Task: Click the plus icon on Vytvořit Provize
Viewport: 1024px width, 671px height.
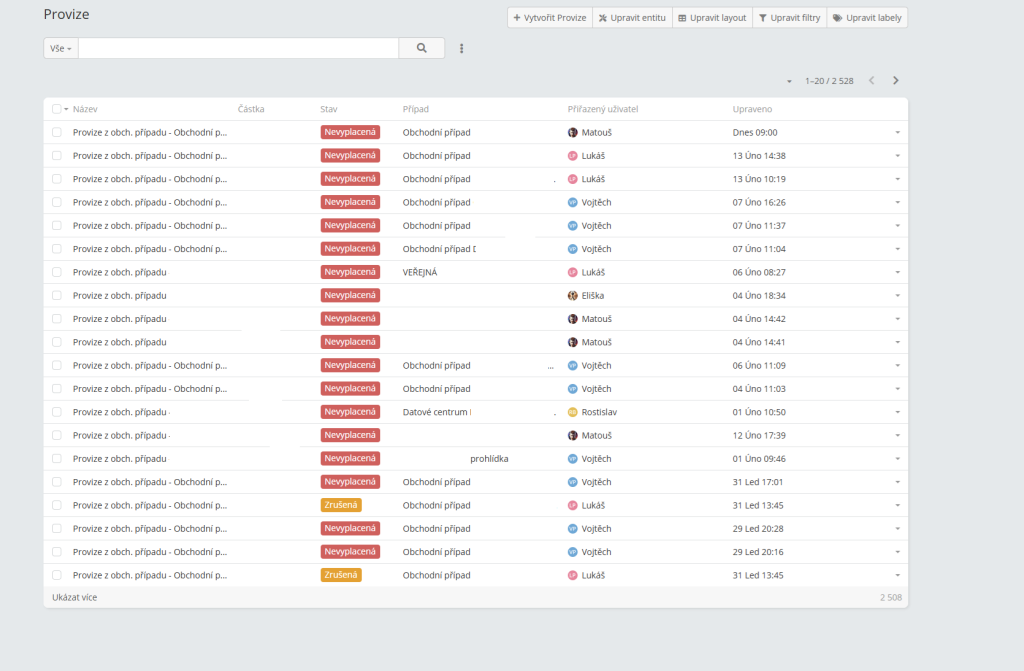Action: pyautogui.click(x=517, y=17)
